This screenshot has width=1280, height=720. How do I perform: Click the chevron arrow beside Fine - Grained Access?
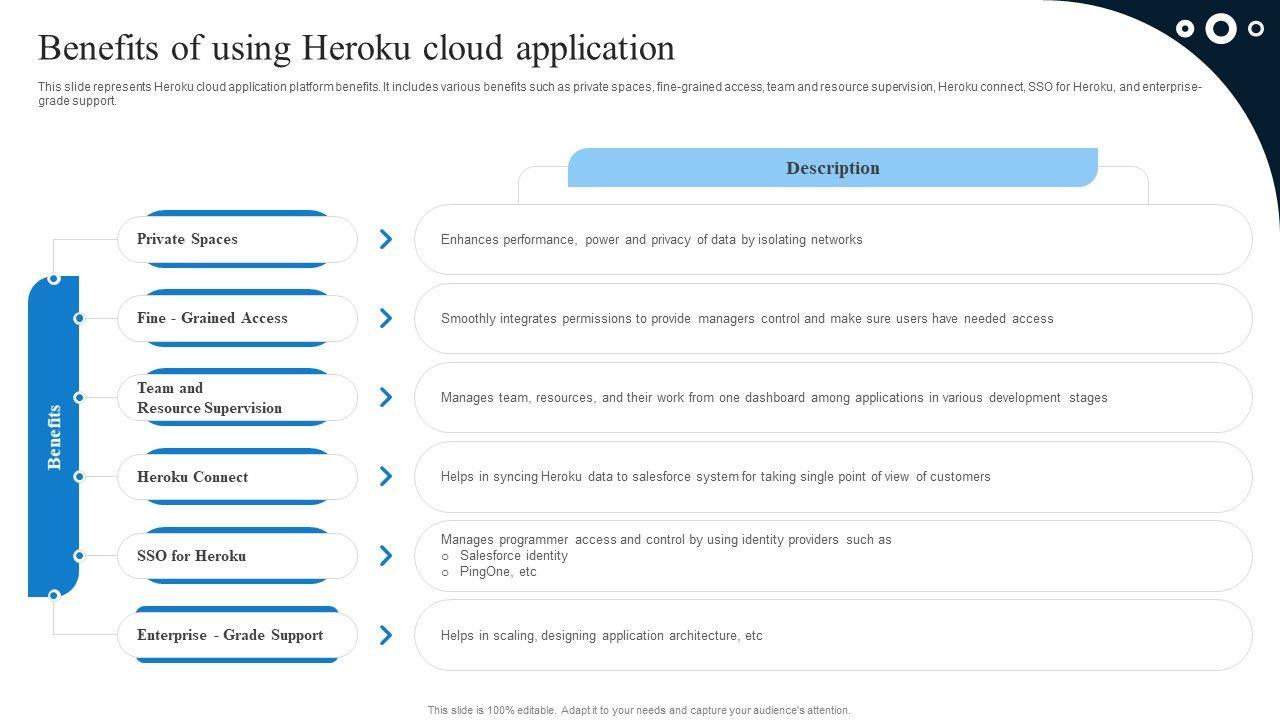tap(385, 318)
